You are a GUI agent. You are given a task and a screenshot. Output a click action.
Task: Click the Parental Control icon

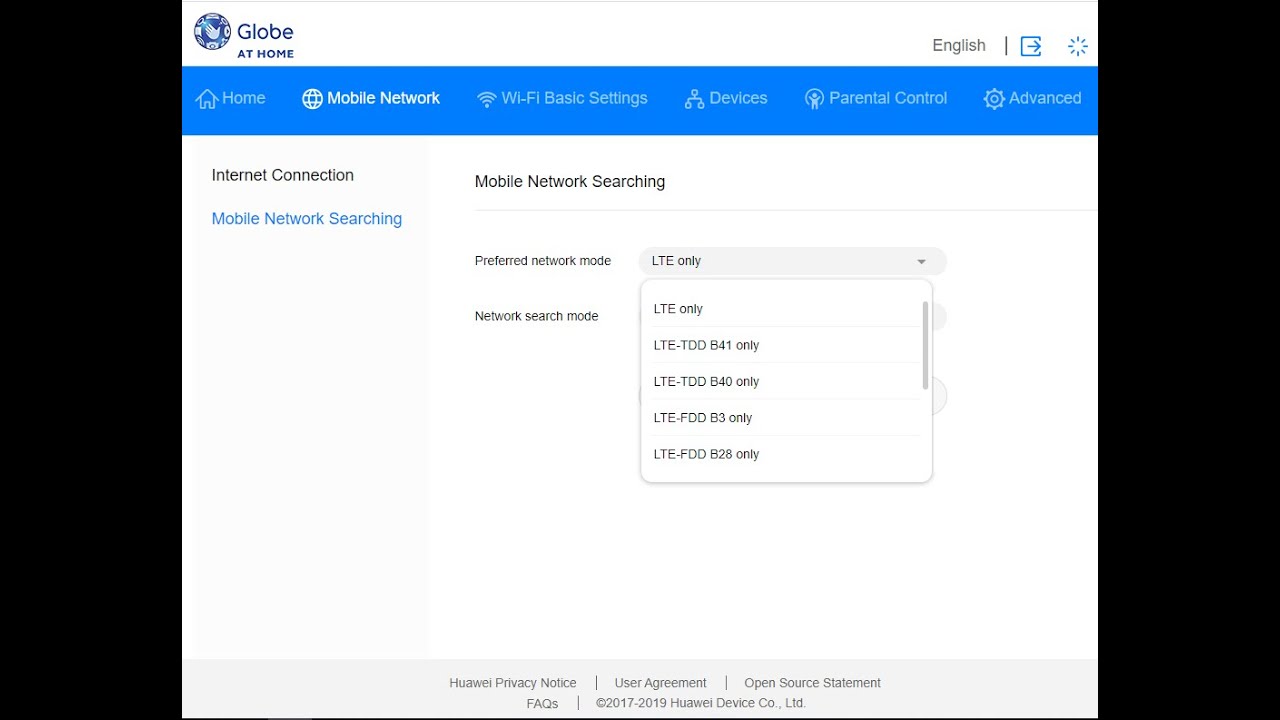pyautogui.click(x=814, y=99)
